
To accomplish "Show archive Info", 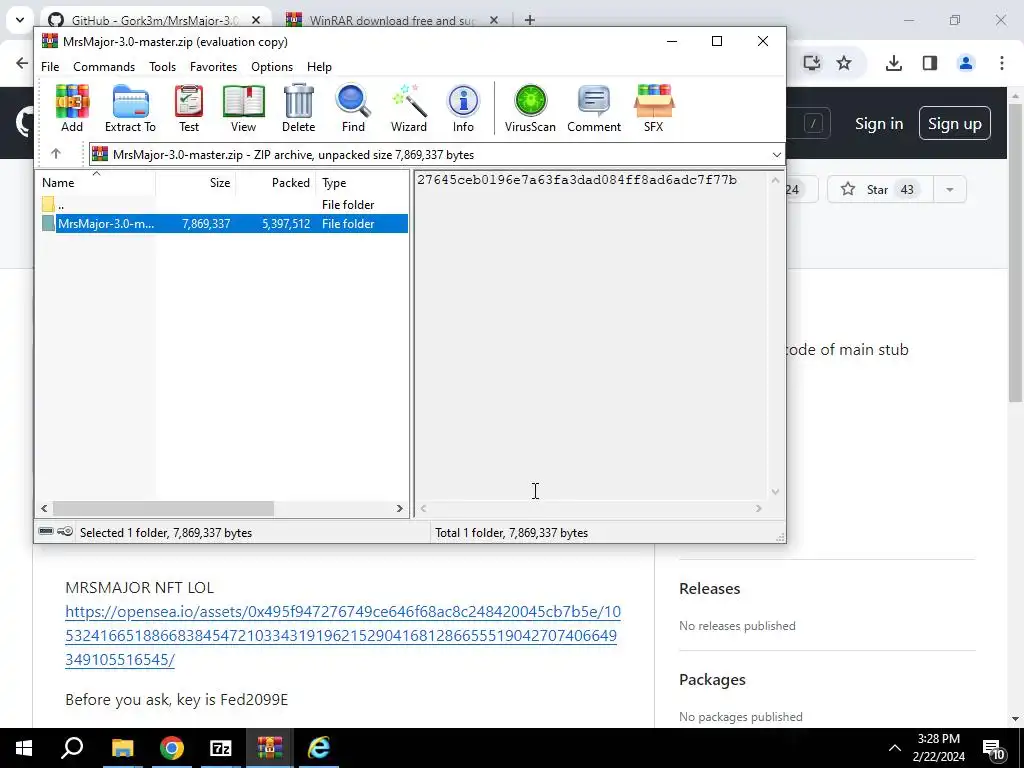I will pos(463,108).
